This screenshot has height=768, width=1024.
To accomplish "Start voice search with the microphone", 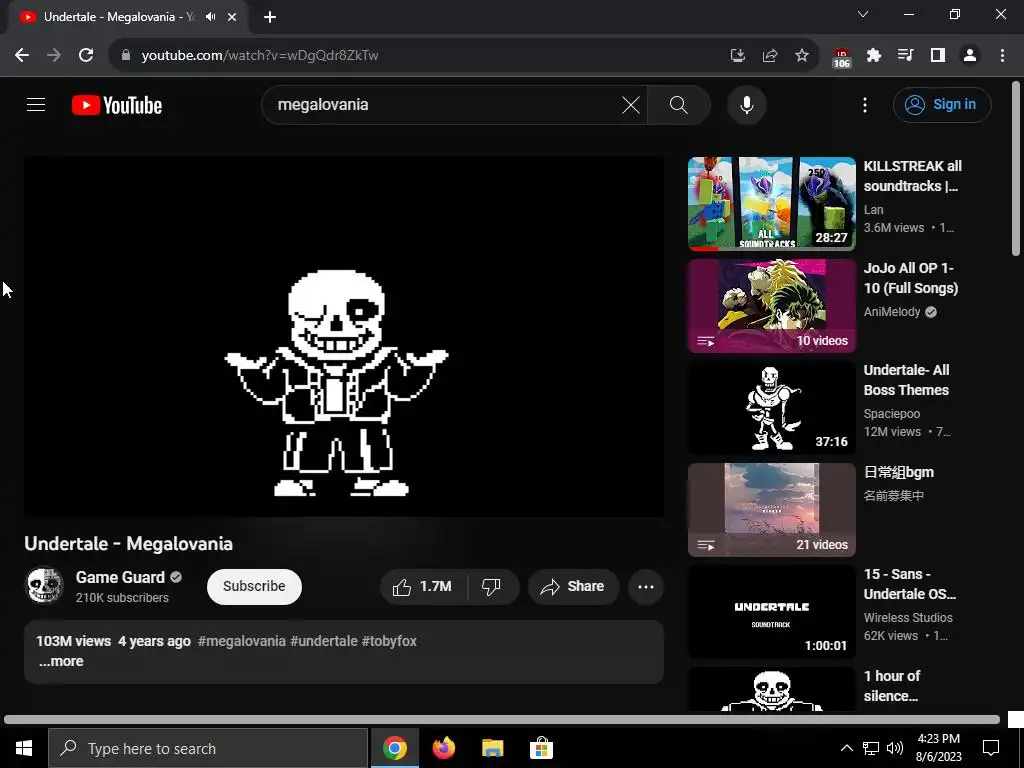I will point(746,104).
